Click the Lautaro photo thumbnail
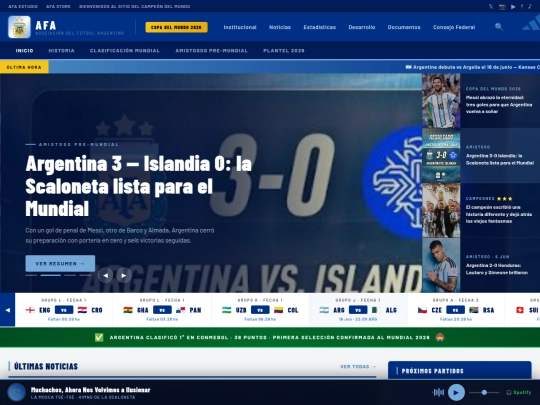Viewport: 540px width, 405px height. point(441,265)
